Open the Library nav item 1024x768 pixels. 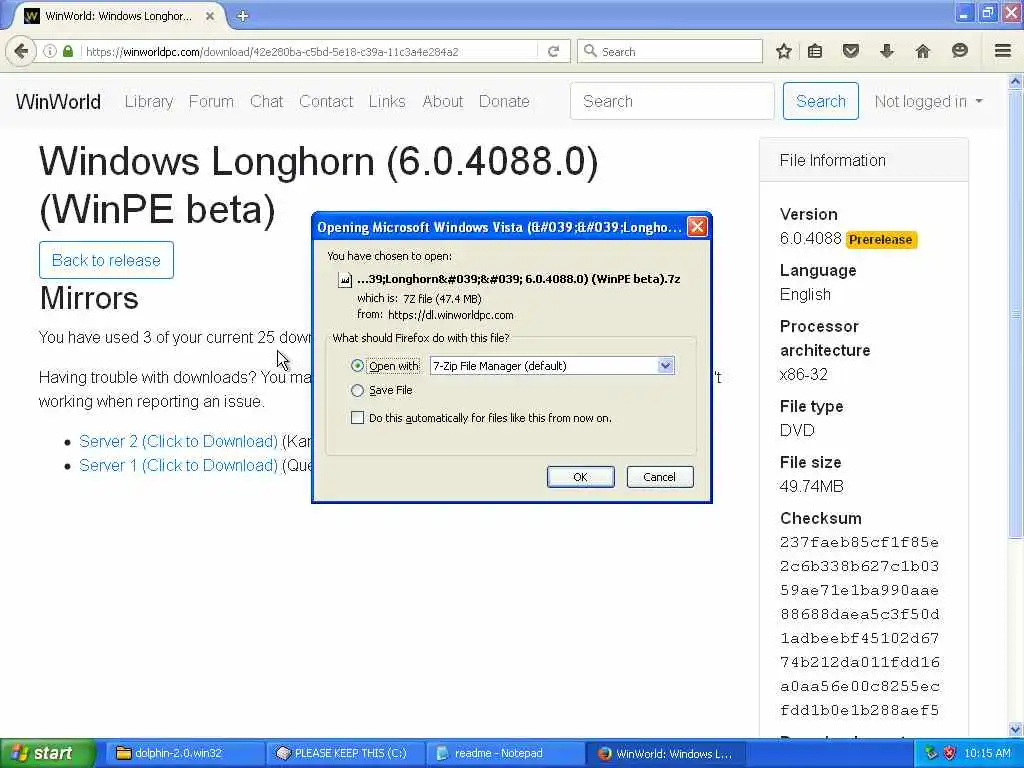(x=149, y=101)
